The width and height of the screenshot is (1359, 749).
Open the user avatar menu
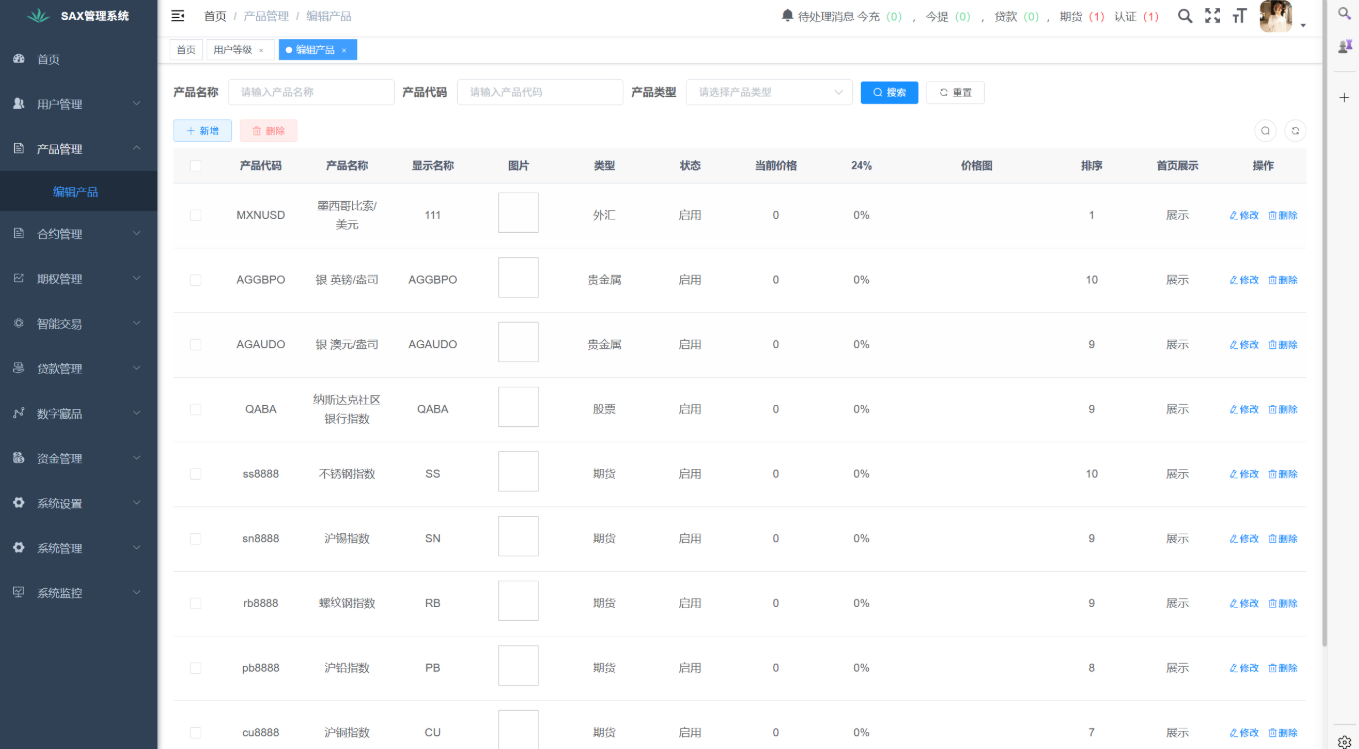coord(1276,17)
